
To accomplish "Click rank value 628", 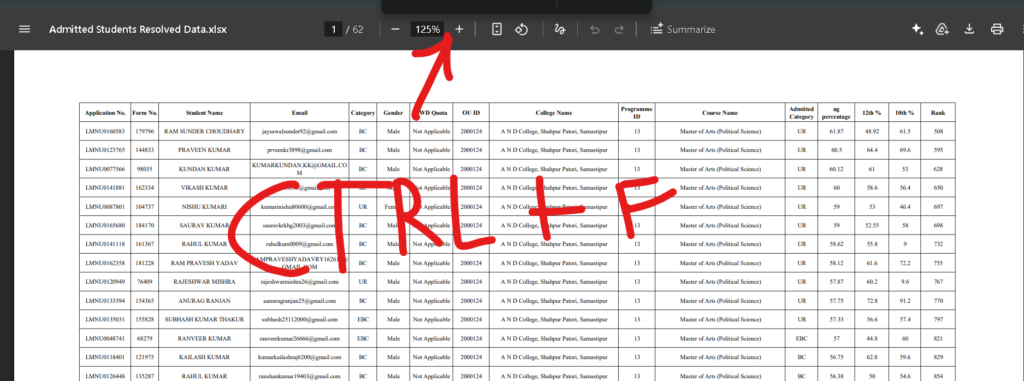I will tap(938, 169).
